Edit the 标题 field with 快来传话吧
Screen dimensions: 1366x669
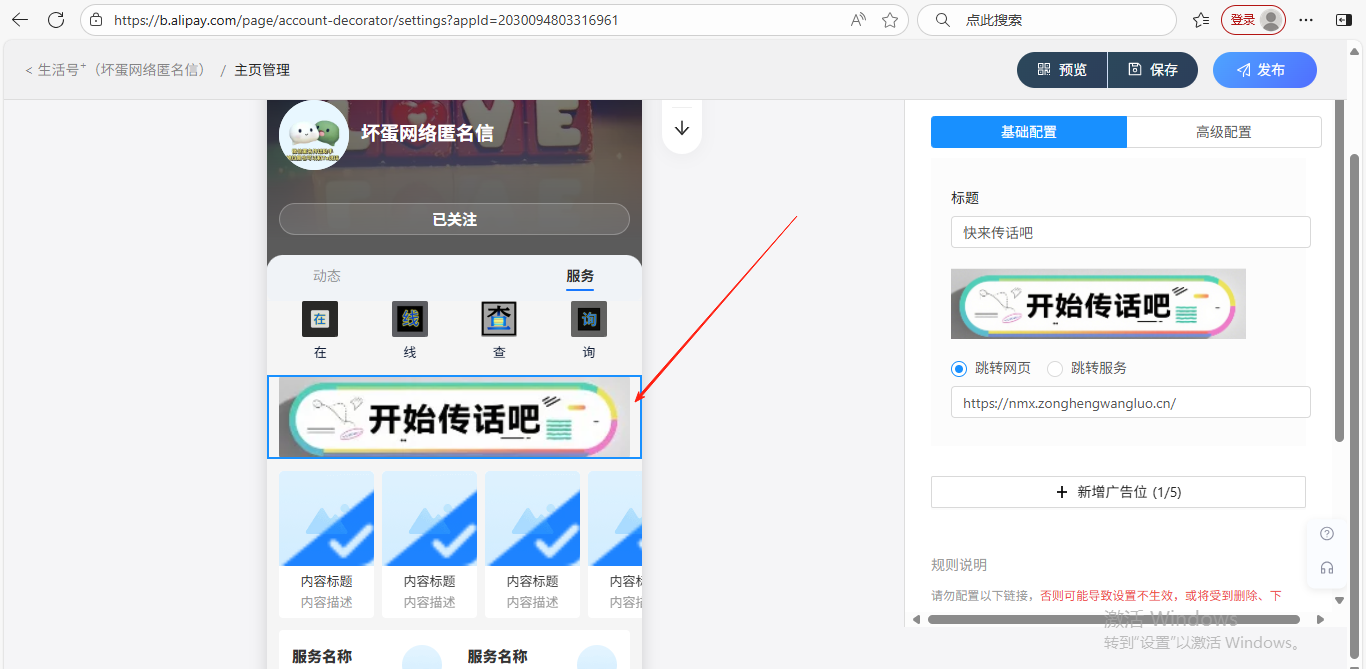coord(1131,232)
